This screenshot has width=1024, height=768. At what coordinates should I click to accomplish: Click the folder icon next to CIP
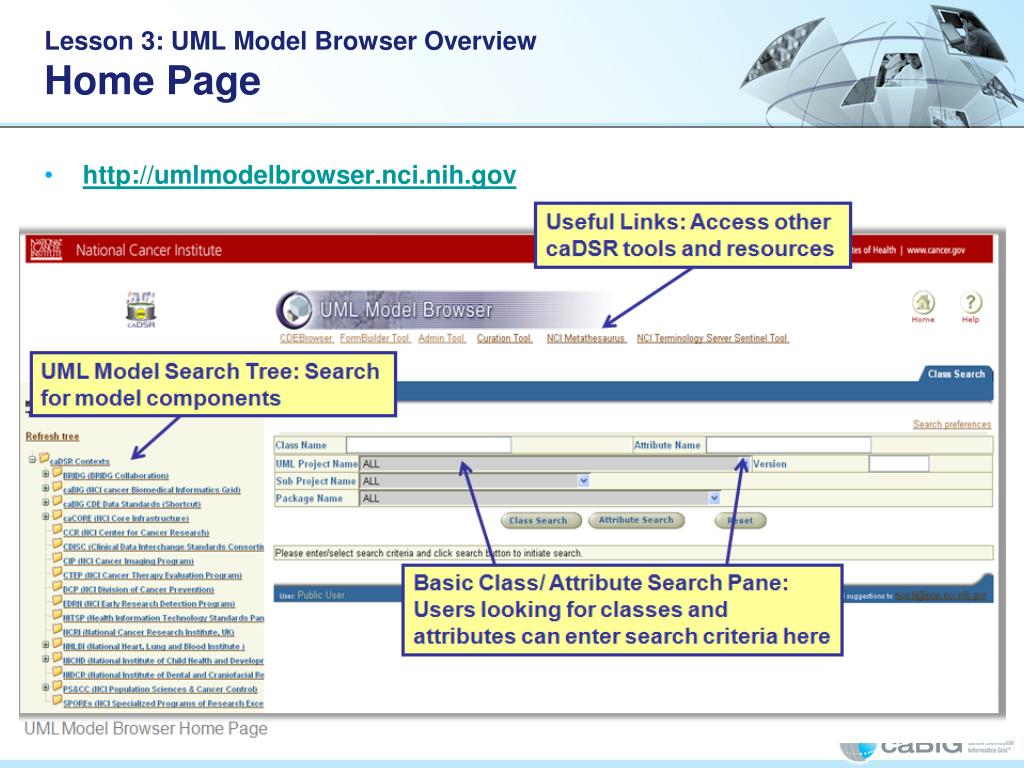pyautogui.click(x=57, y=558)
